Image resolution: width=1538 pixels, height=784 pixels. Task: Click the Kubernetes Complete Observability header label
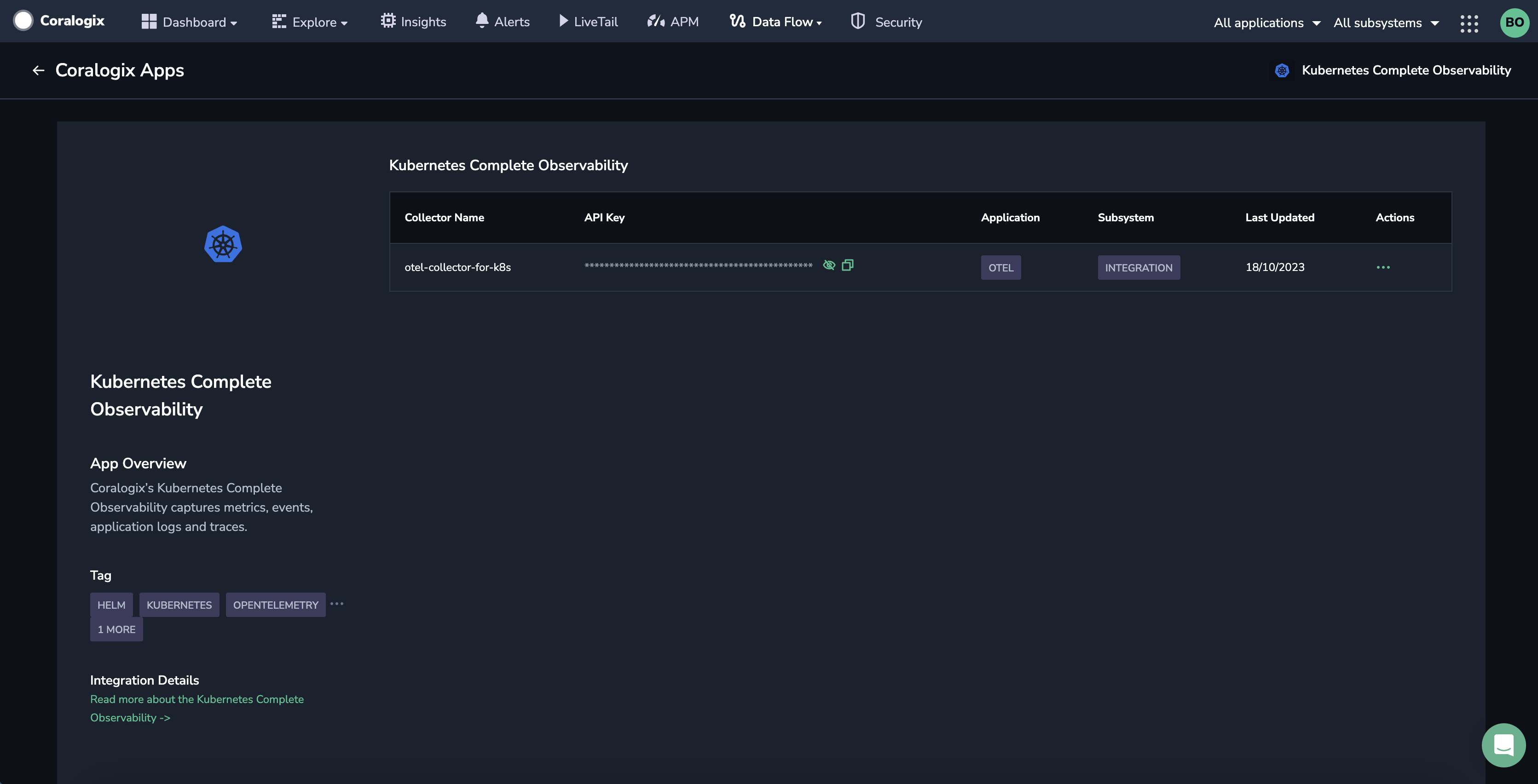[1406, 70]
